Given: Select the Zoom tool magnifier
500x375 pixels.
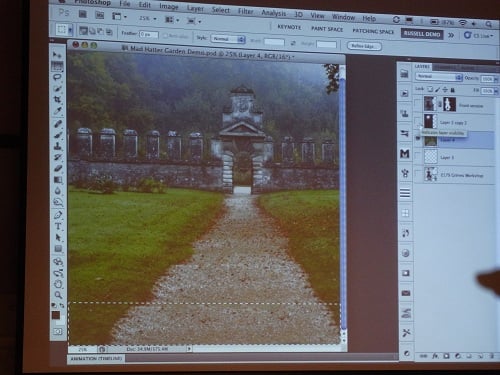Looking at the screenshot, I should [58, 295].
